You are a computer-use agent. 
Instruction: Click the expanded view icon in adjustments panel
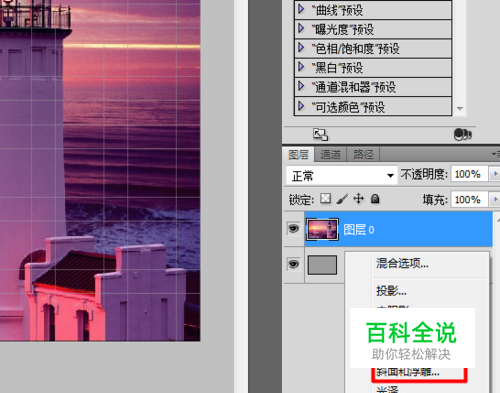320,134
